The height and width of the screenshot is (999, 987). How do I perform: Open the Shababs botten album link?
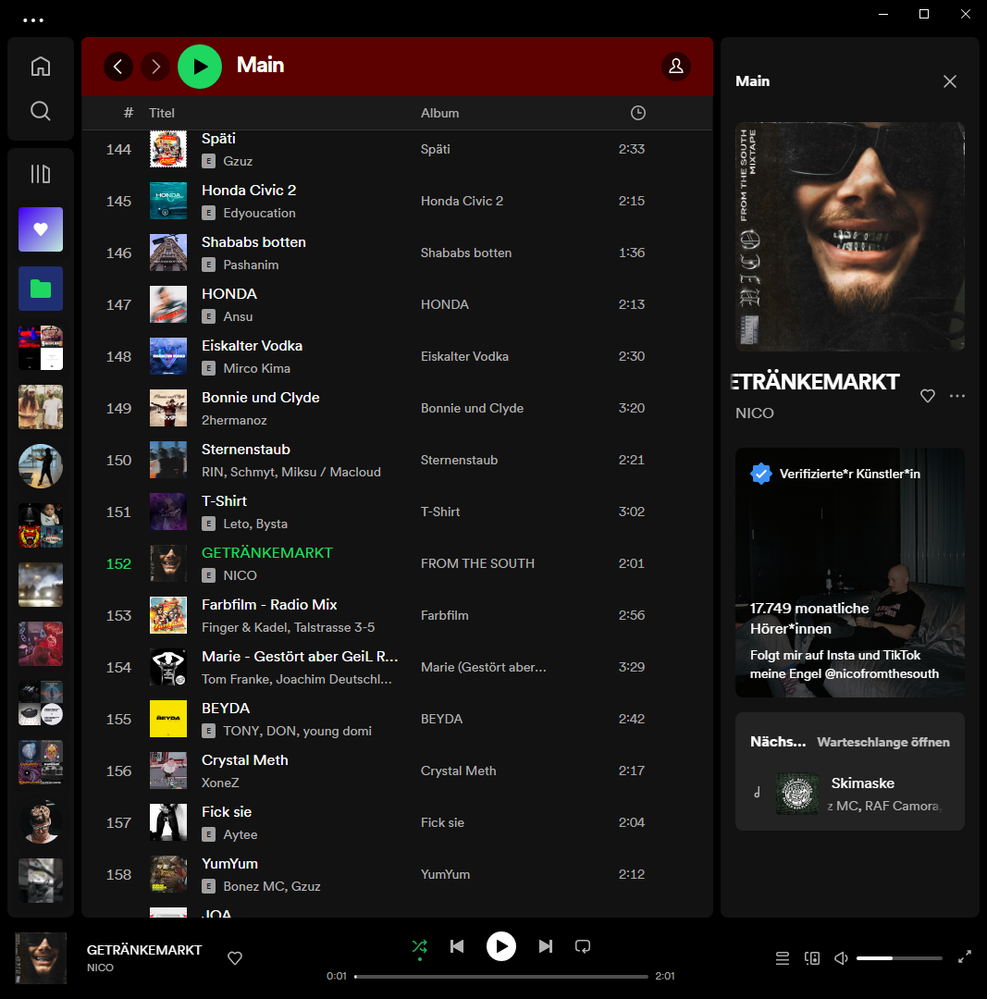466,253
